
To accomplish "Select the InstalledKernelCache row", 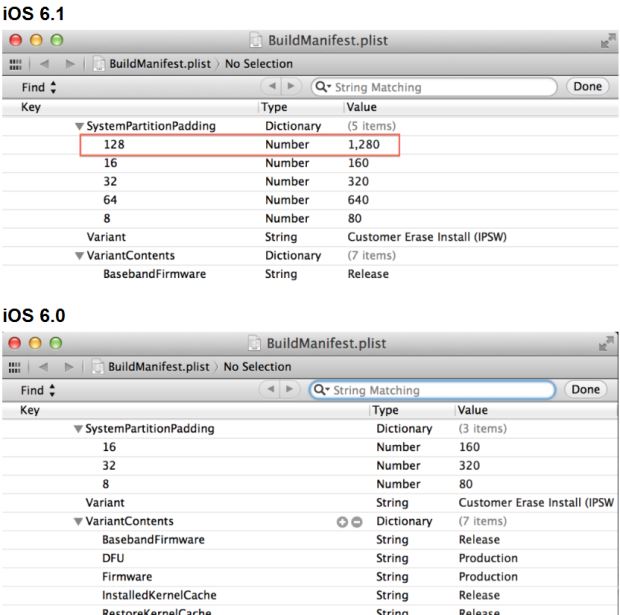I will (309, 596).
